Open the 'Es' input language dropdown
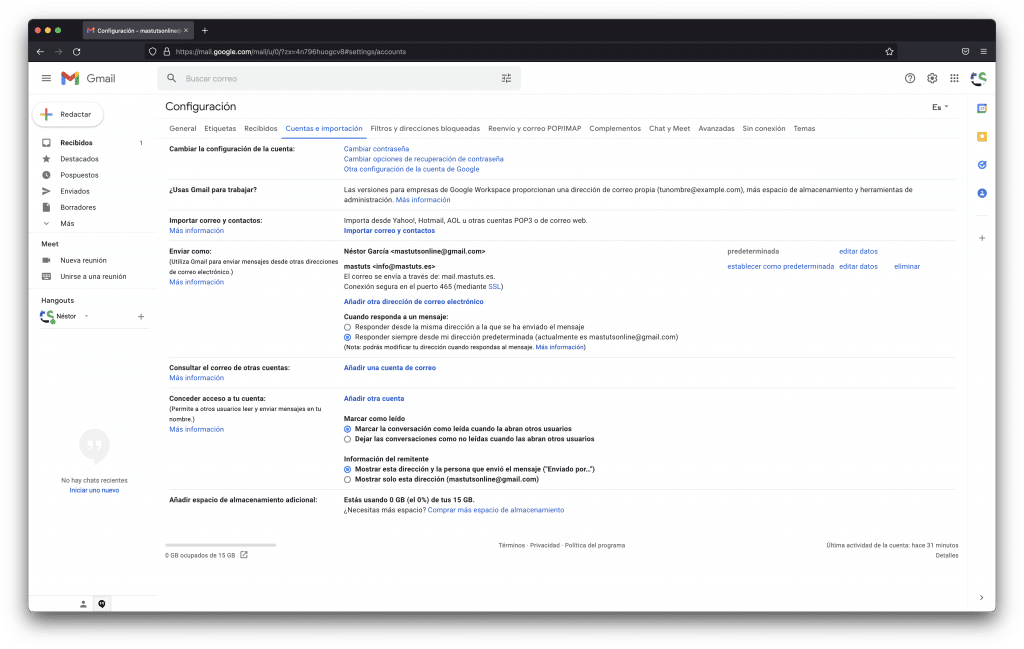Viewport: 1024px width, 649px height. (x=940, y=107)
